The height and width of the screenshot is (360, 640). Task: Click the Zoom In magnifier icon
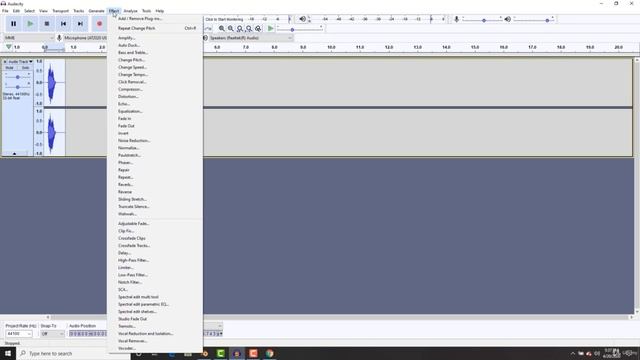(x=222, y=29)
